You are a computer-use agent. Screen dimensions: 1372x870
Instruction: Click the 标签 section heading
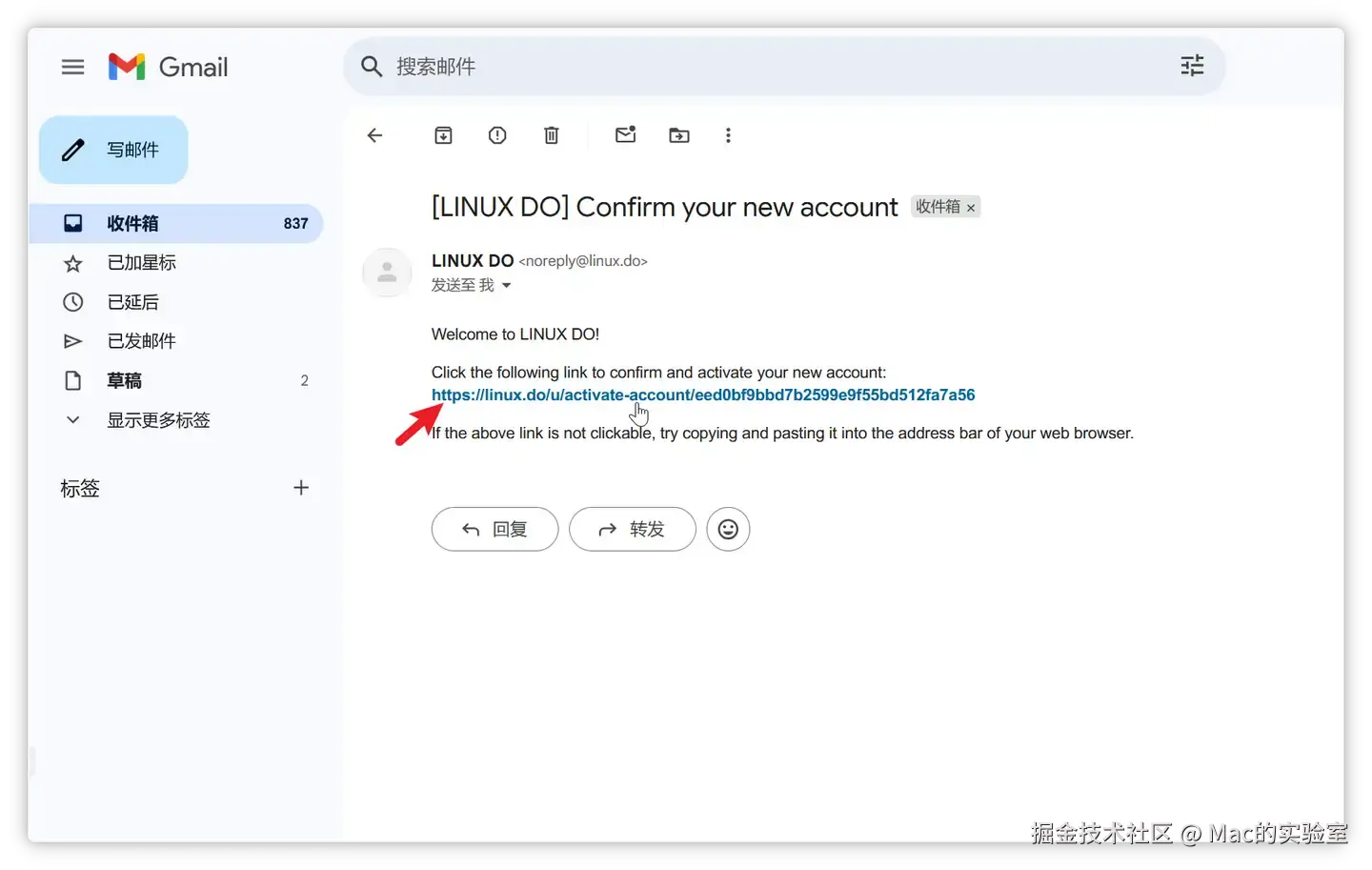tap(80, 489)
